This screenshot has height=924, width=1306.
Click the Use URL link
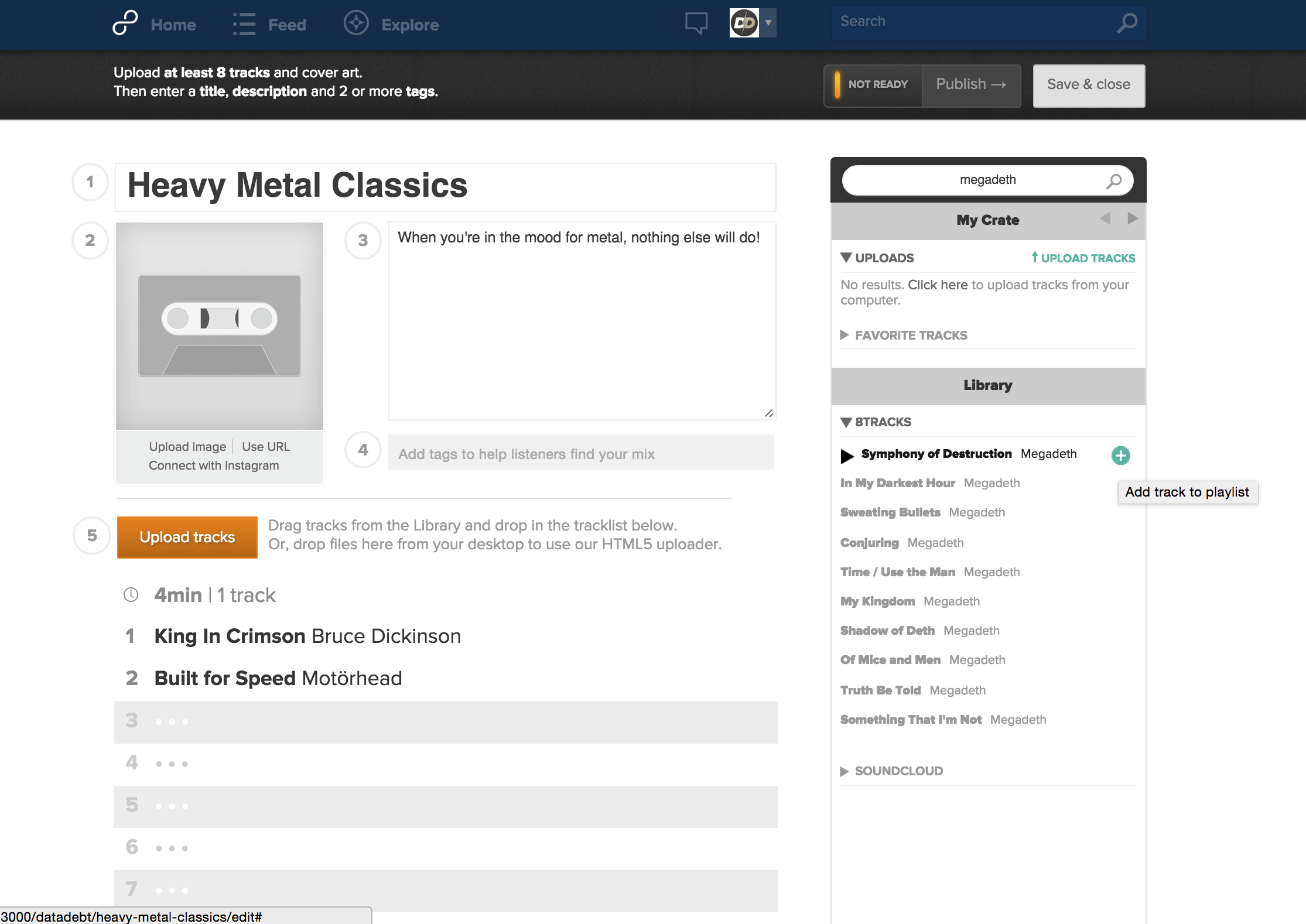[266, 447]
